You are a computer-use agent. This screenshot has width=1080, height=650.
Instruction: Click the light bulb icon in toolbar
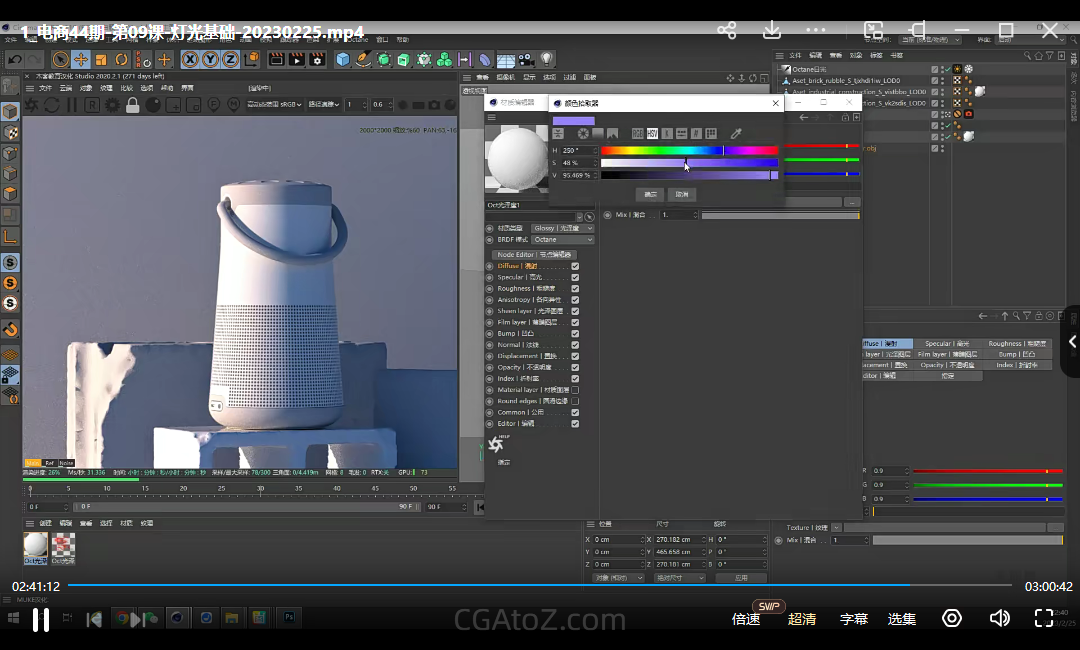pos(547,60)
